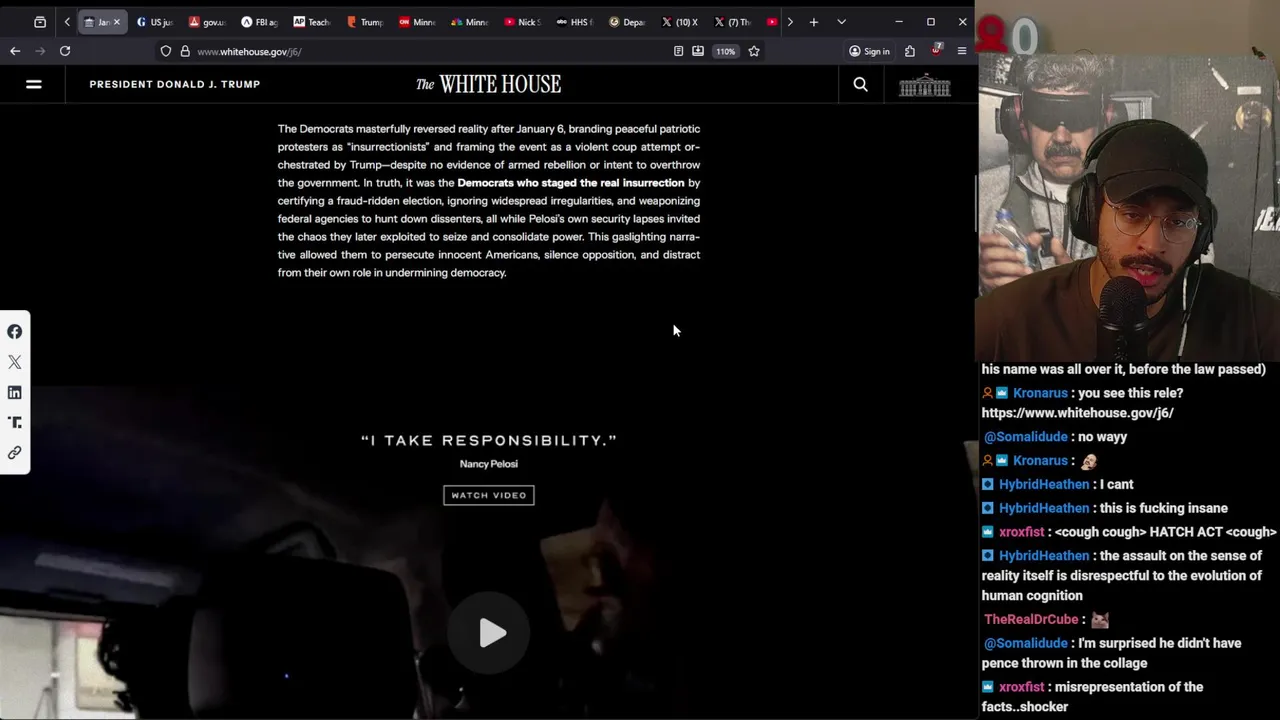Click 'President Donald J. Trump' header link
This screenshot has height=720, width=1280.
tap(175, 85)
